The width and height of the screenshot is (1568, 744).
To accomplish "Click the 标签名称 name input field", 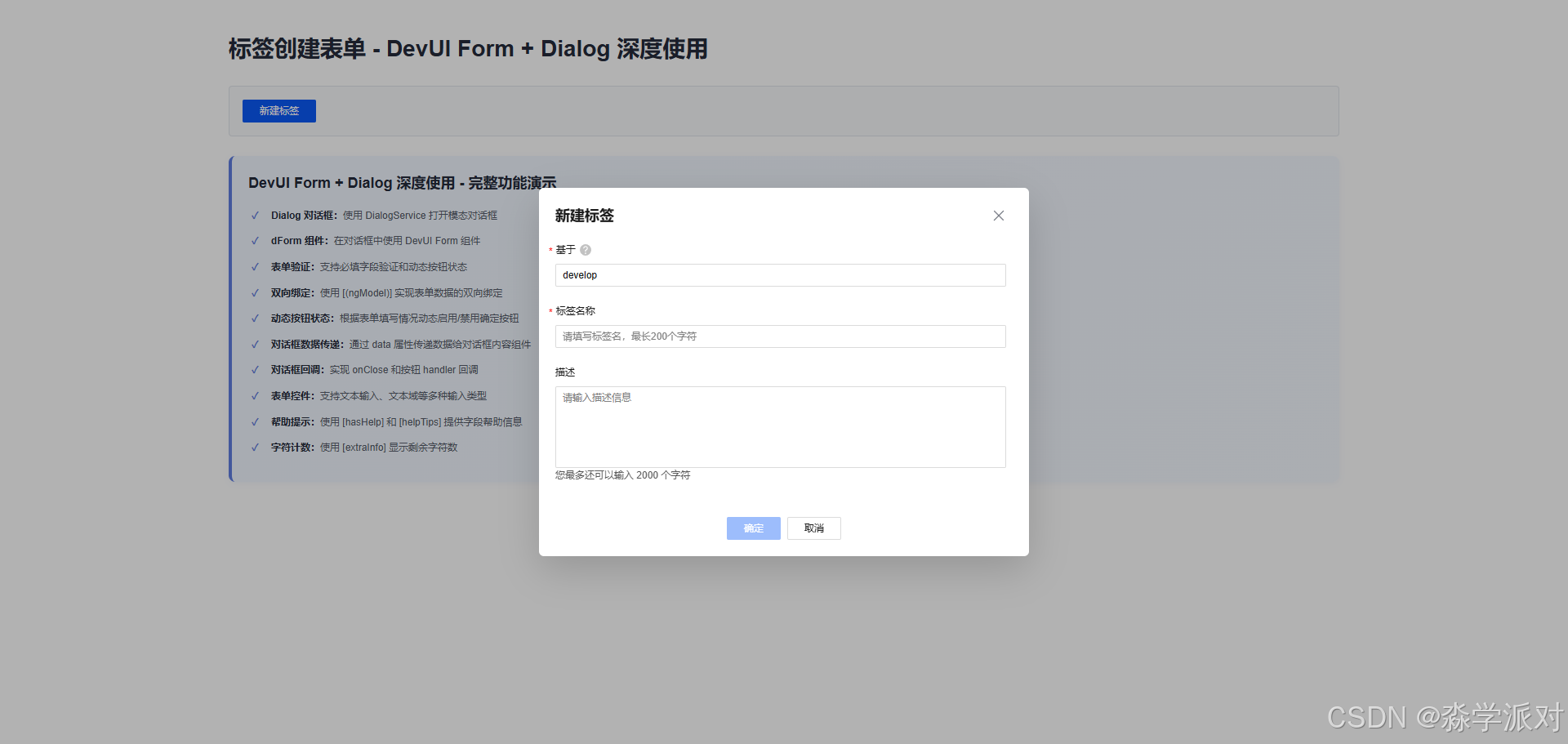I will coord(779,336).
